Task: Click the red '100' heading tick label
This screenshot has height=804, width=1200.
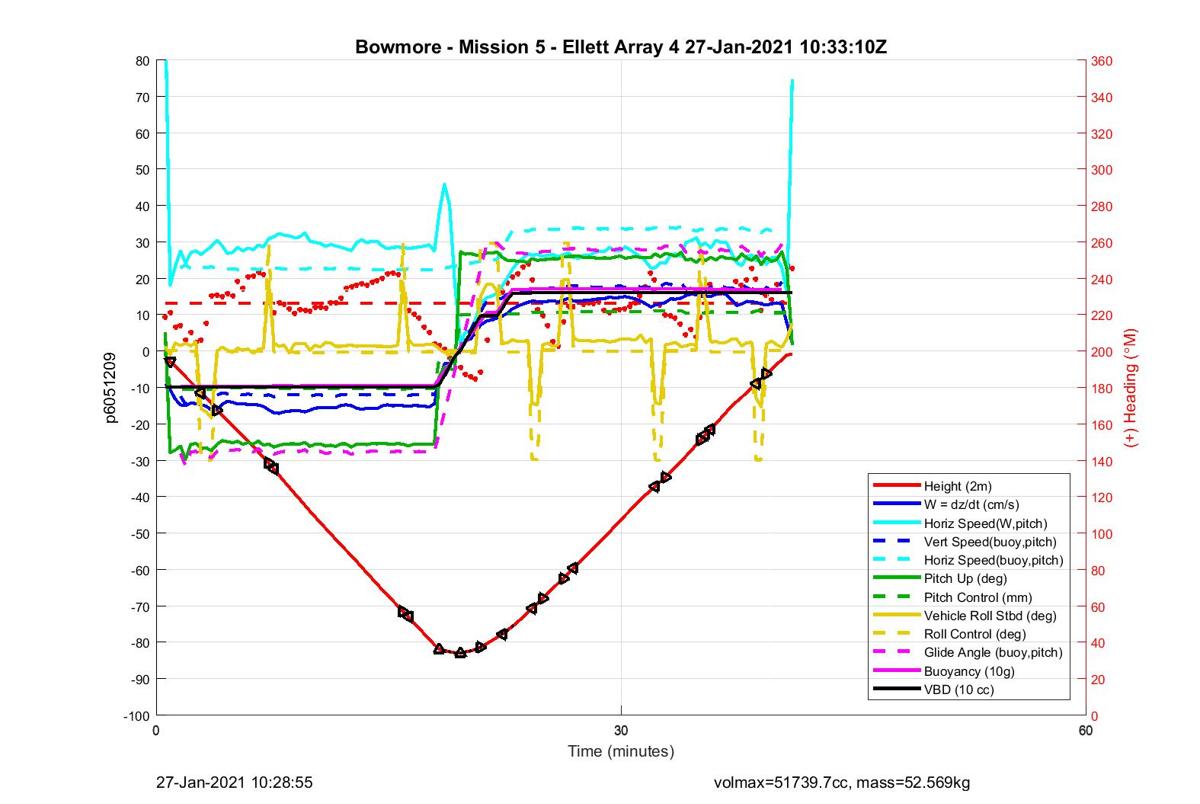Action: click(1103, 534)
